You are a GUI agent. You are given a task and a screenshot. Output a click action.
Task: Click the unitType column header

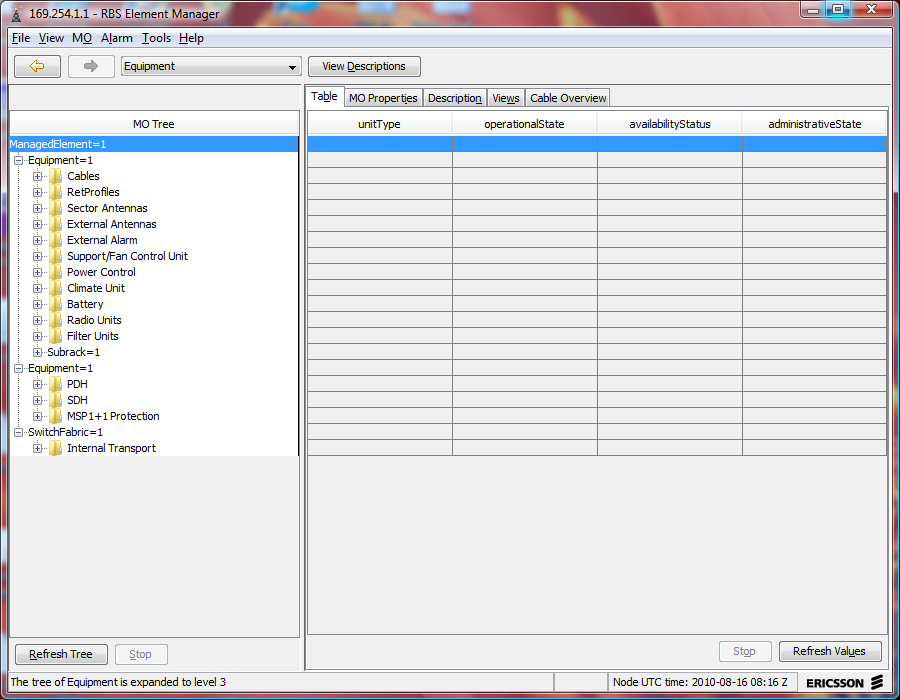coord(379,124)
